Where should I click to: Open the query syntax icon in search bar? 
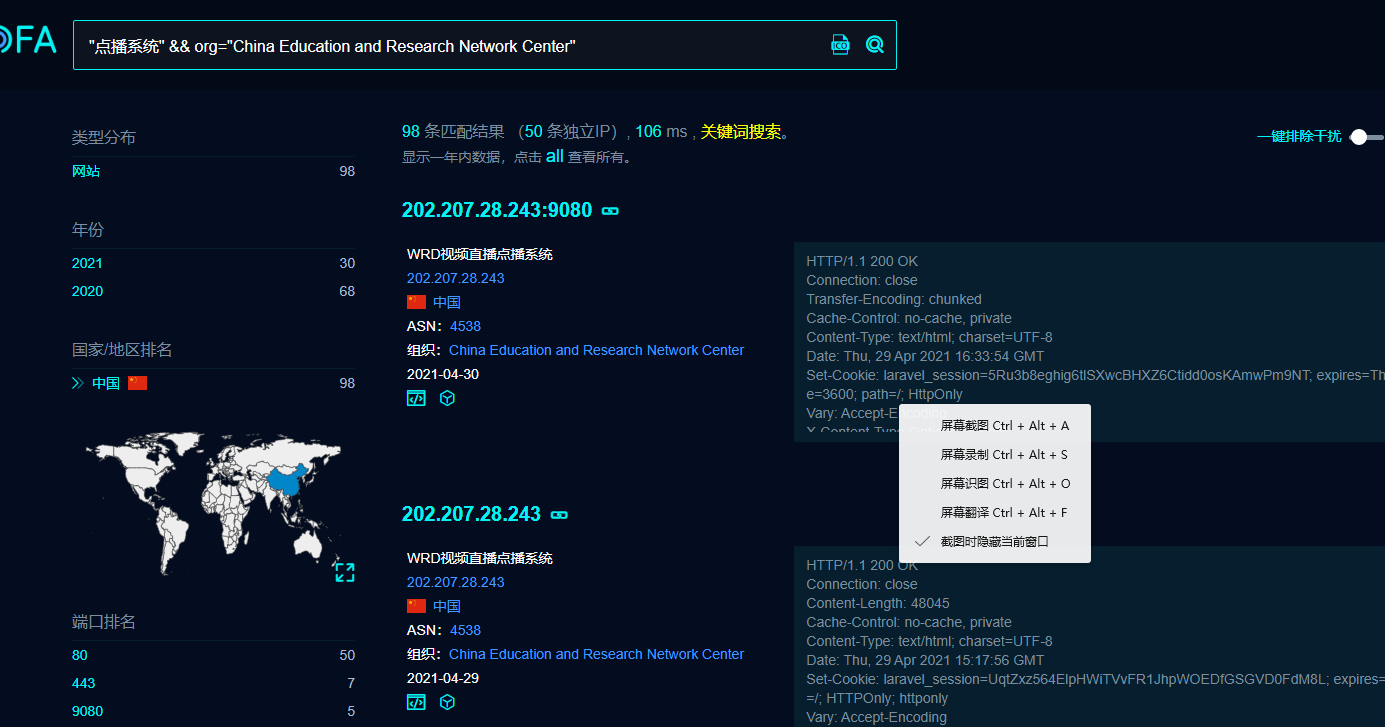(x=840, y=45)
